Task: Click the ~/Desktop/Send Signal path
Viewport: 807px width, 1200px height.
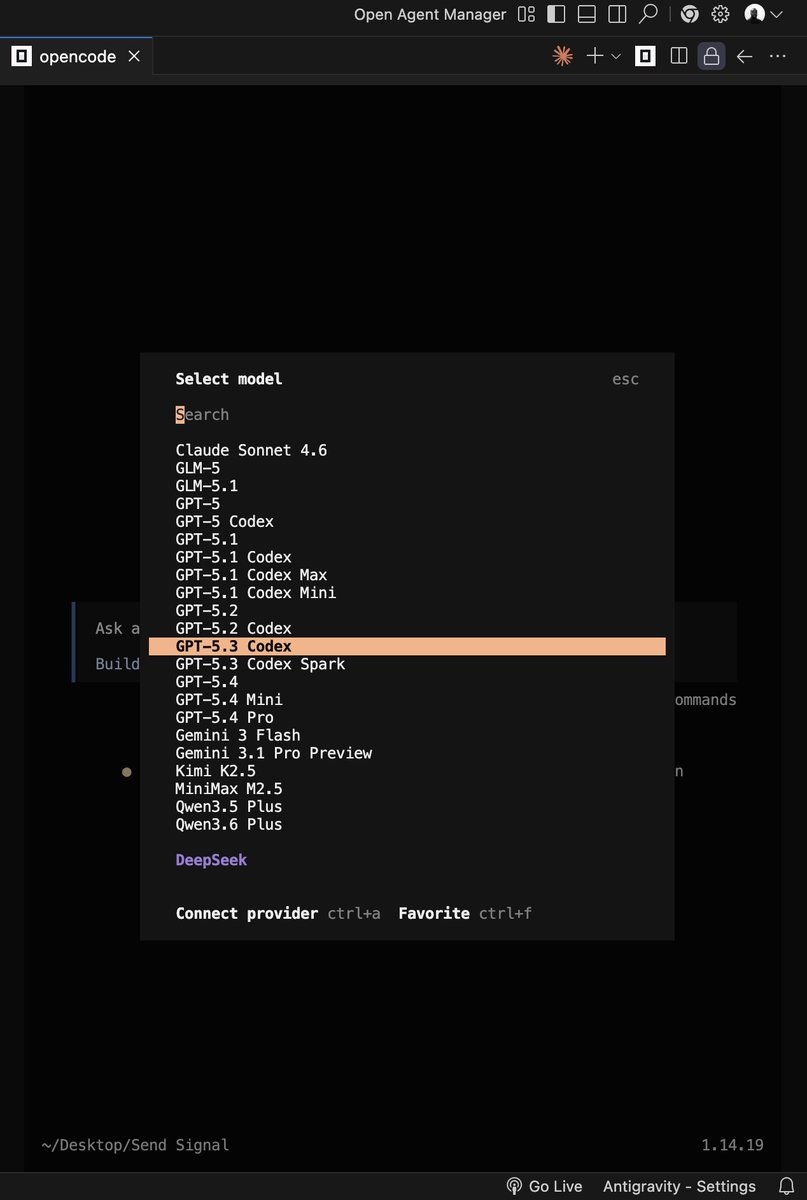Action: point(135,1145)
